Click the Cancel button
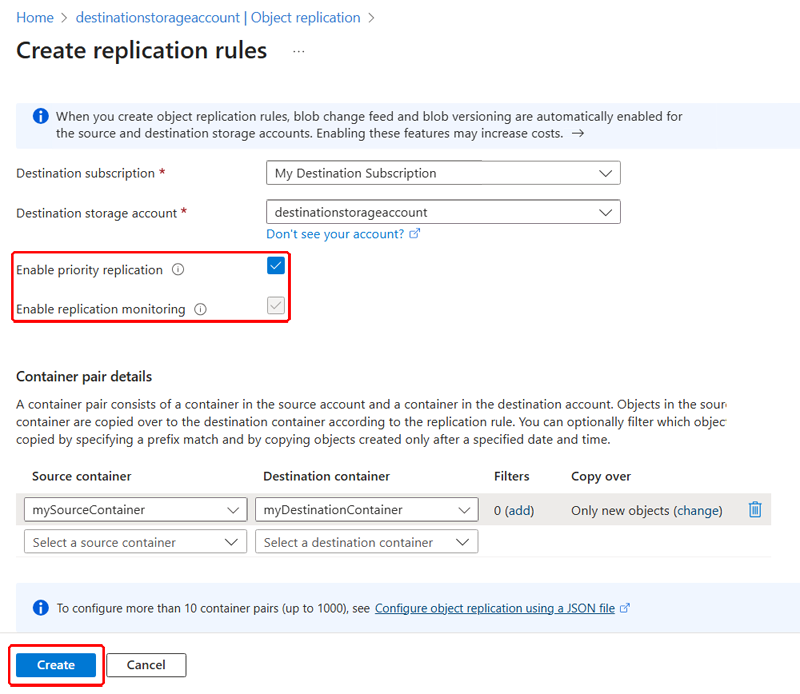The width and height of the screenshot is (800, 694). coord(146,665)
